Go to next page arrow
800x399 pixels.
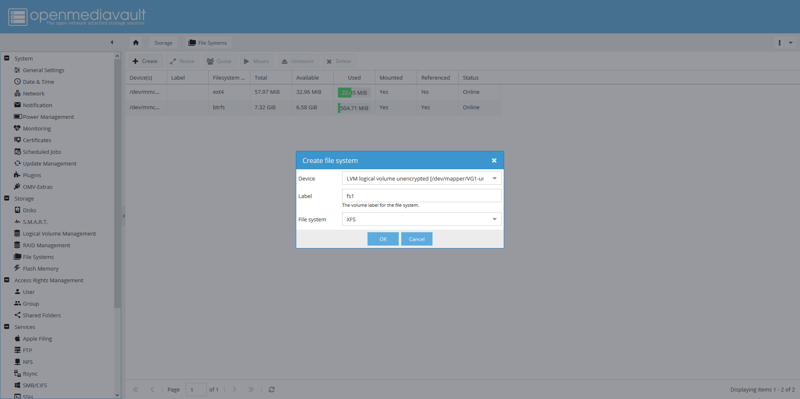click(x=234, y=389)
